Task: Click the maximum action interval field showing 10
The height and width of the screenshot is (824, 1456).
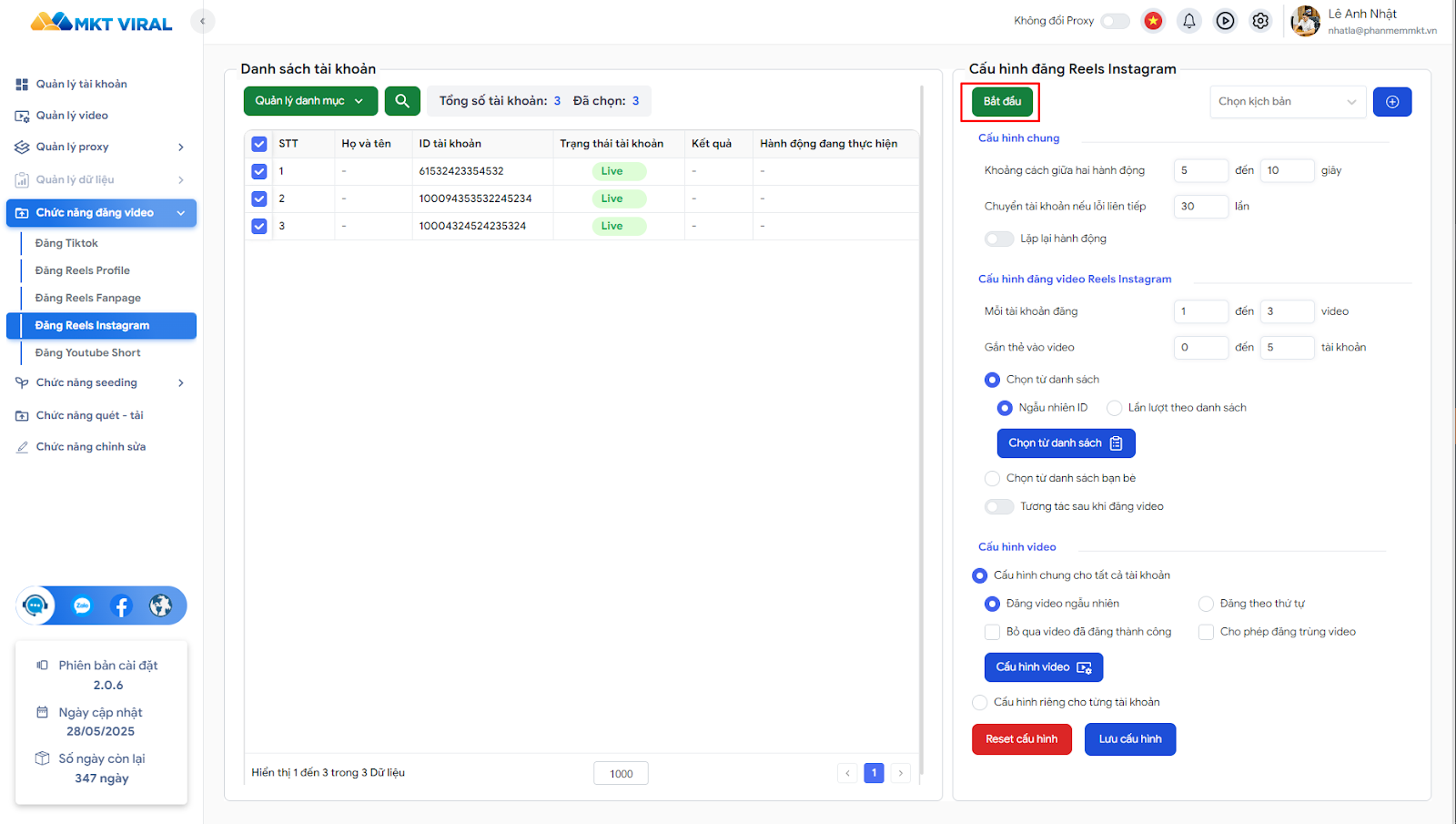Action: pyautogui.click(x=1288, y=170)
